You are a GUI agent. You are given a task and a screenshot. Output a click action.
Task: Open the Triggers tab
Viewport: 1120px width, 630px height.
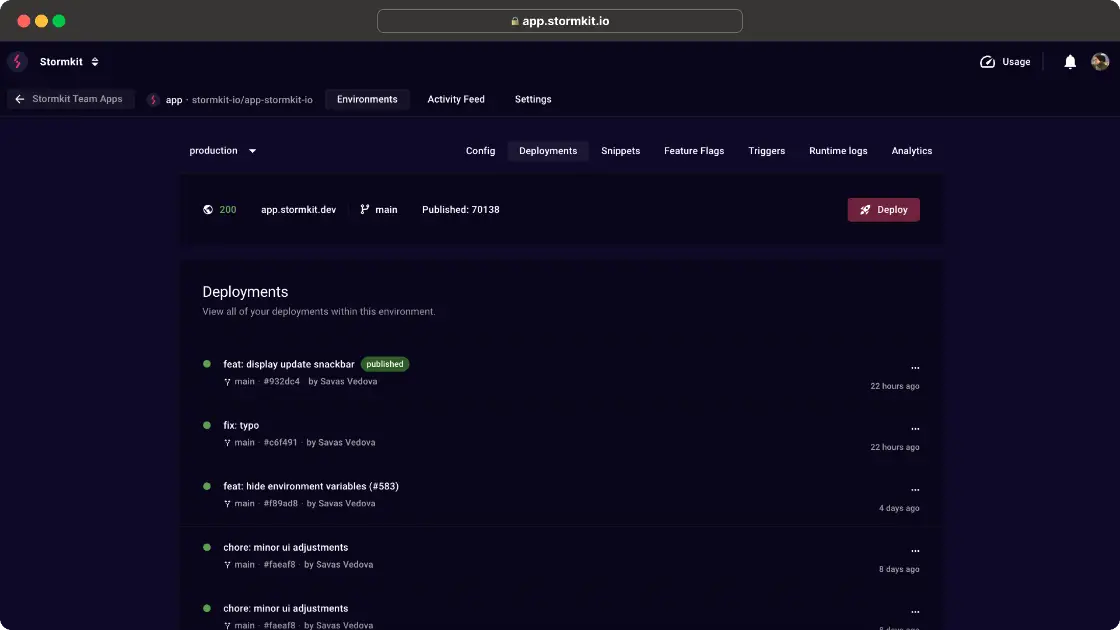click(766, 151)
